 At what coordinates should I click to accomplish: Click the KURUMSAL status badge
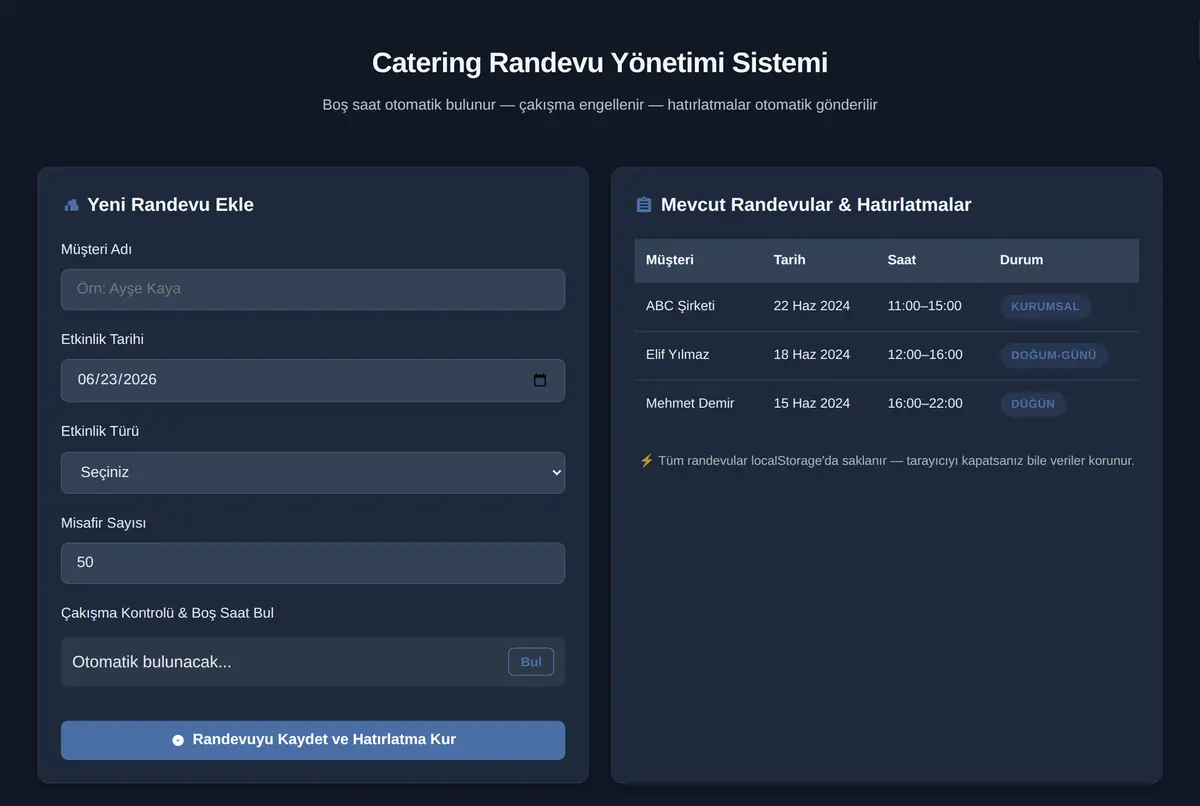(x=1045, y=307)
